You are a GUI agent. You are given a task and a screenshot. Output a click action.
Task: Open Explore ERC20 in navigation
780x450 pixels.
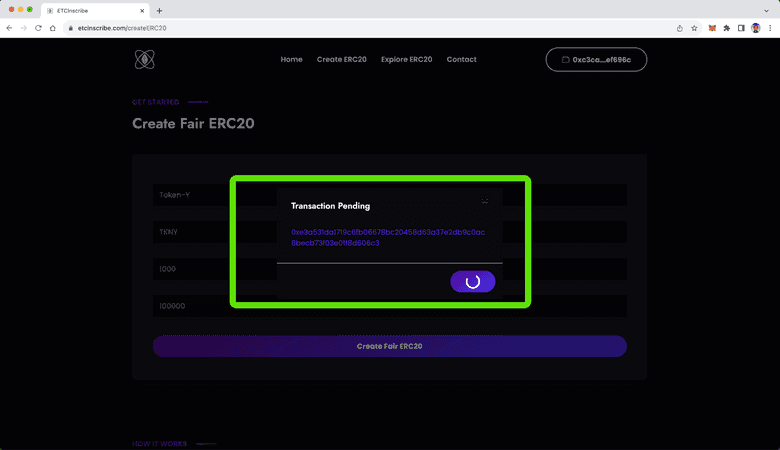[x=406, y=60]
